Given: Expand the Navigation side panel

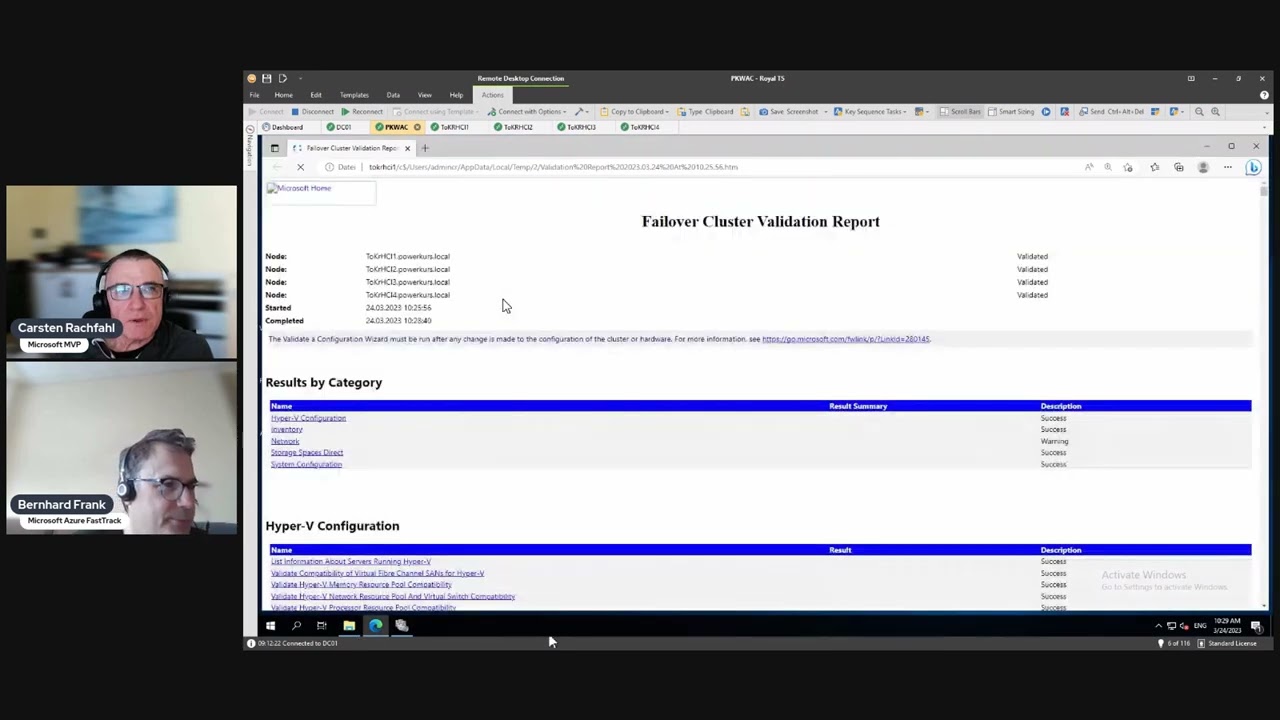Looking at the screenshot, I should coord(250,147).
